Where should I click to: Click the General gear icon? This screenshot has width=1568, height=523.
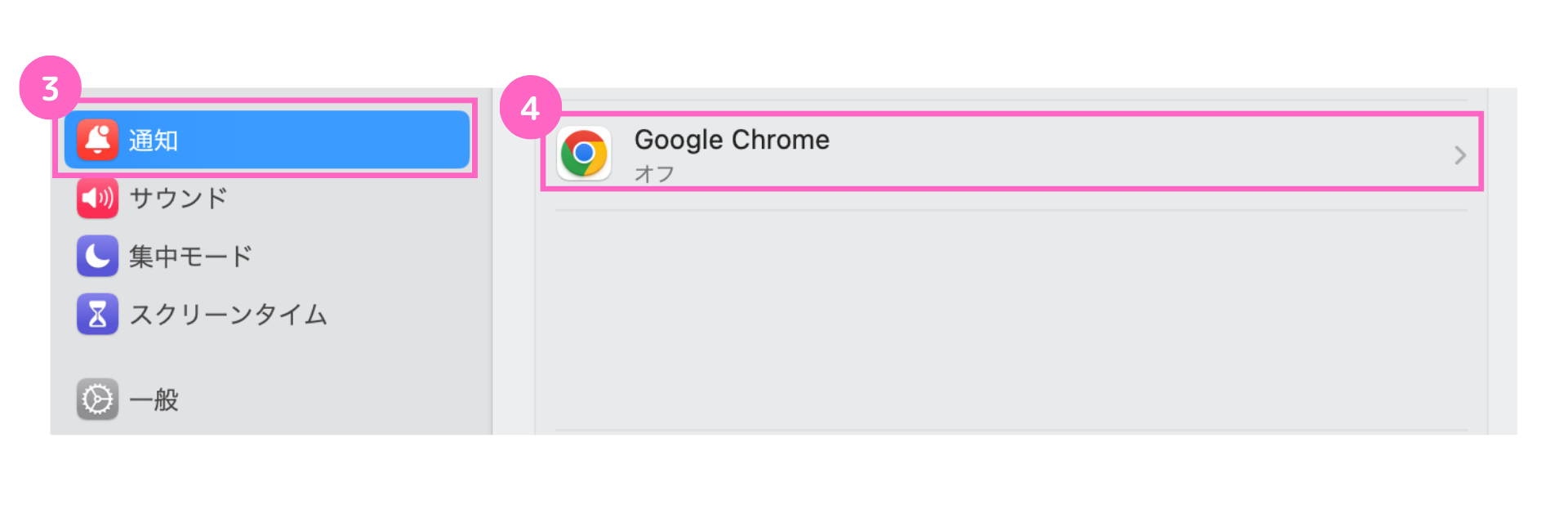click(x=97, y=400)
